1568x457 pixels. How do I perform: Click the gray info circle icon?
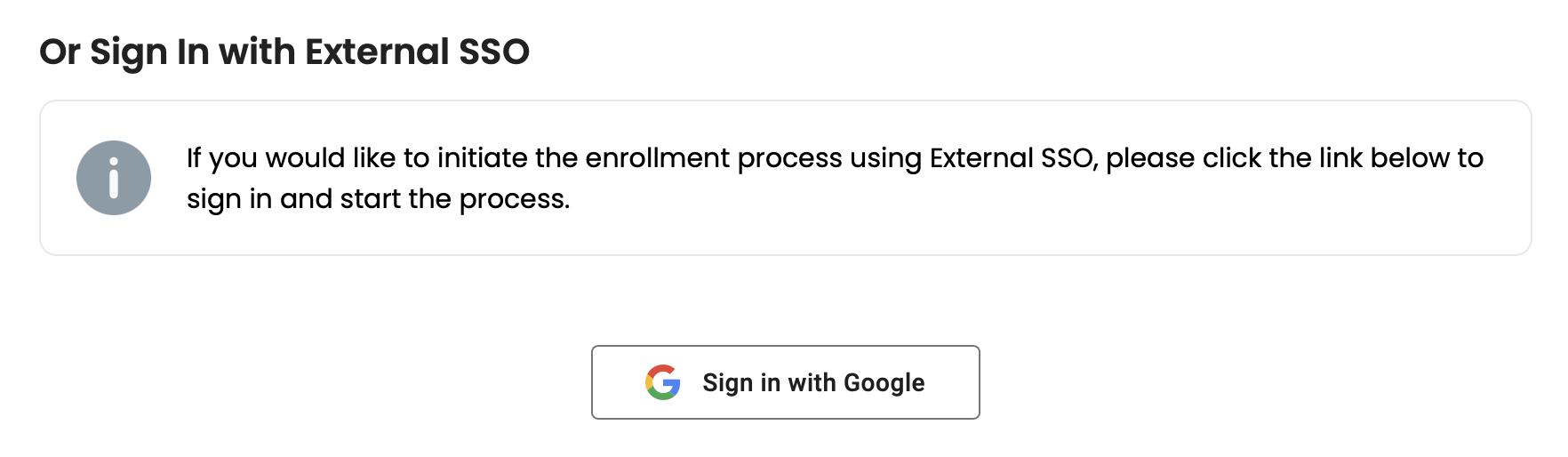(x=114, y=178)
